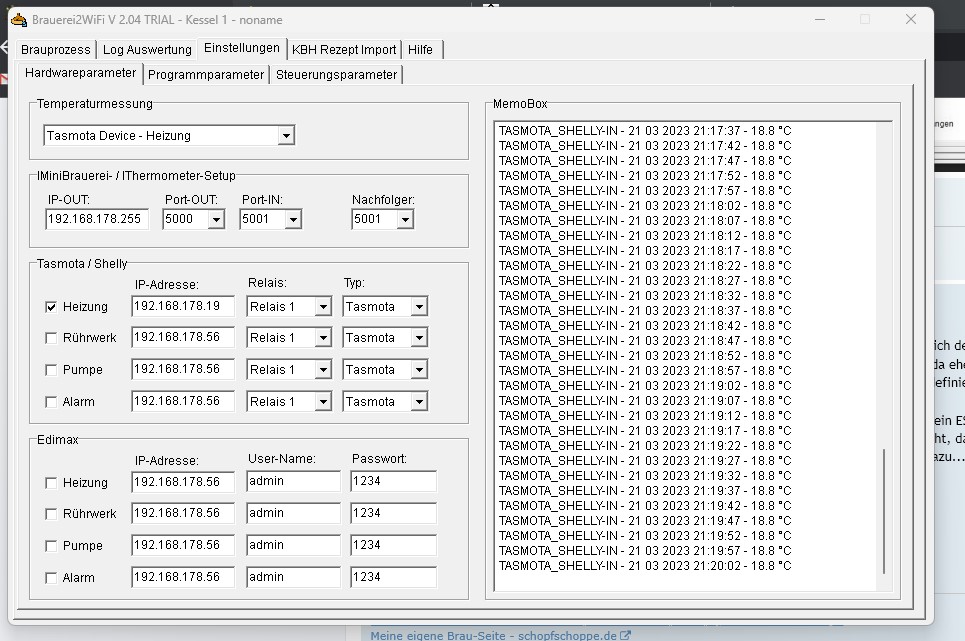
Task: Click the Brauerei2WiFi app icon in title bar
Action: point(18,19)
